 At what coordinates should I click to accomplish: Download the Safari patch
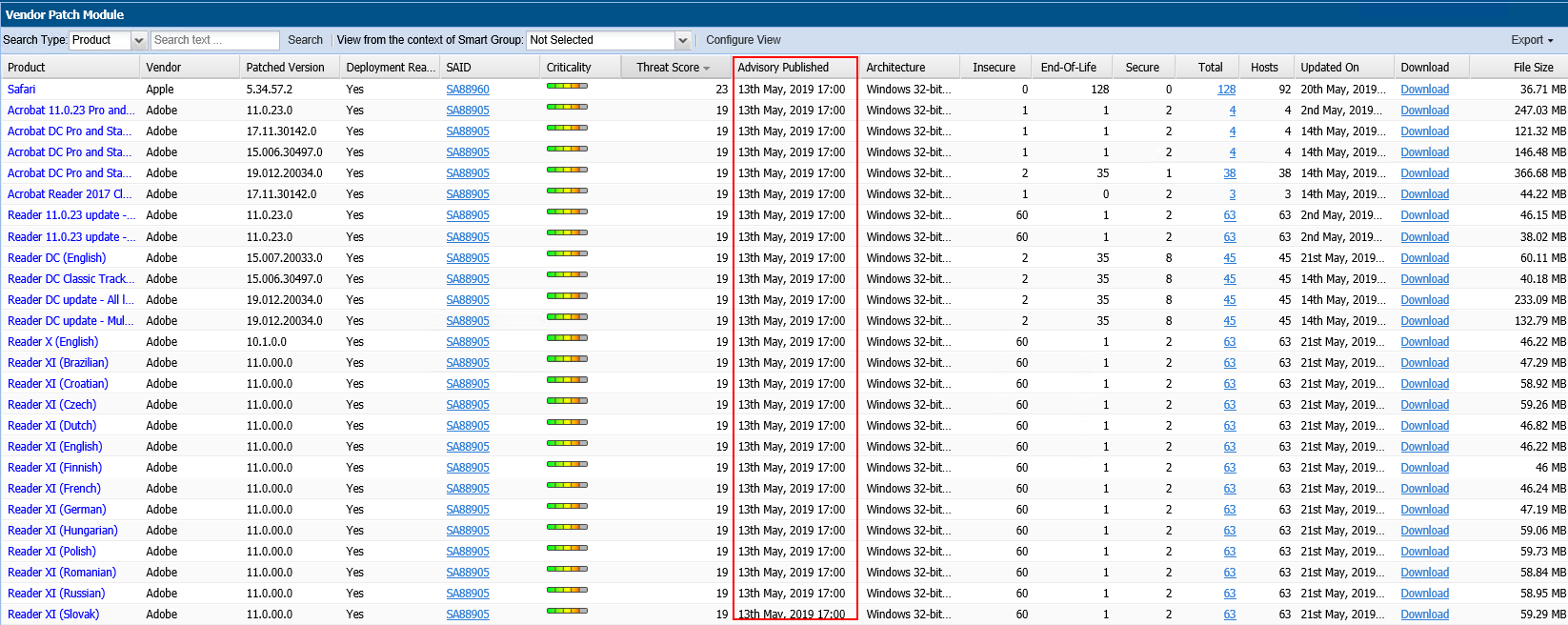(1424, 90)
